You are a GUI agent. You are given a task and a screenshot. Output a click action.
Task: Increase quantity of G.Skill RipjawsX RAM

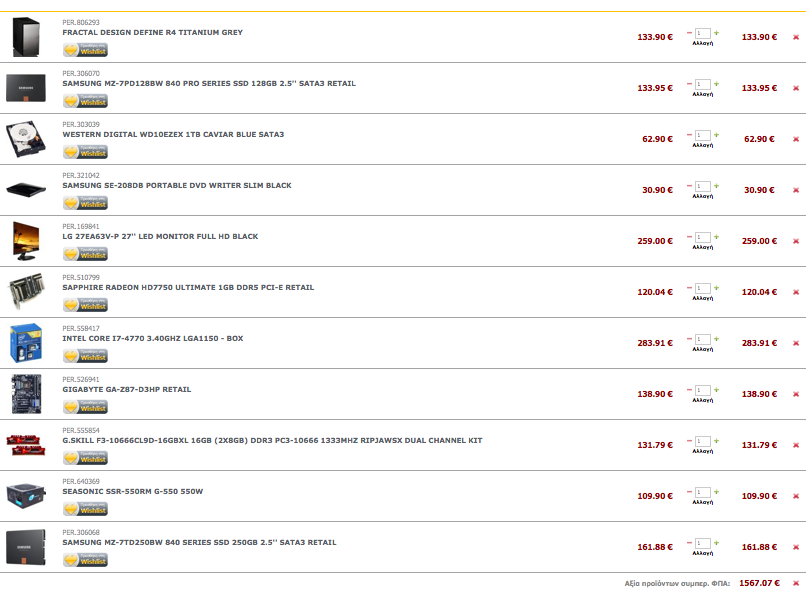click(717, 440)
